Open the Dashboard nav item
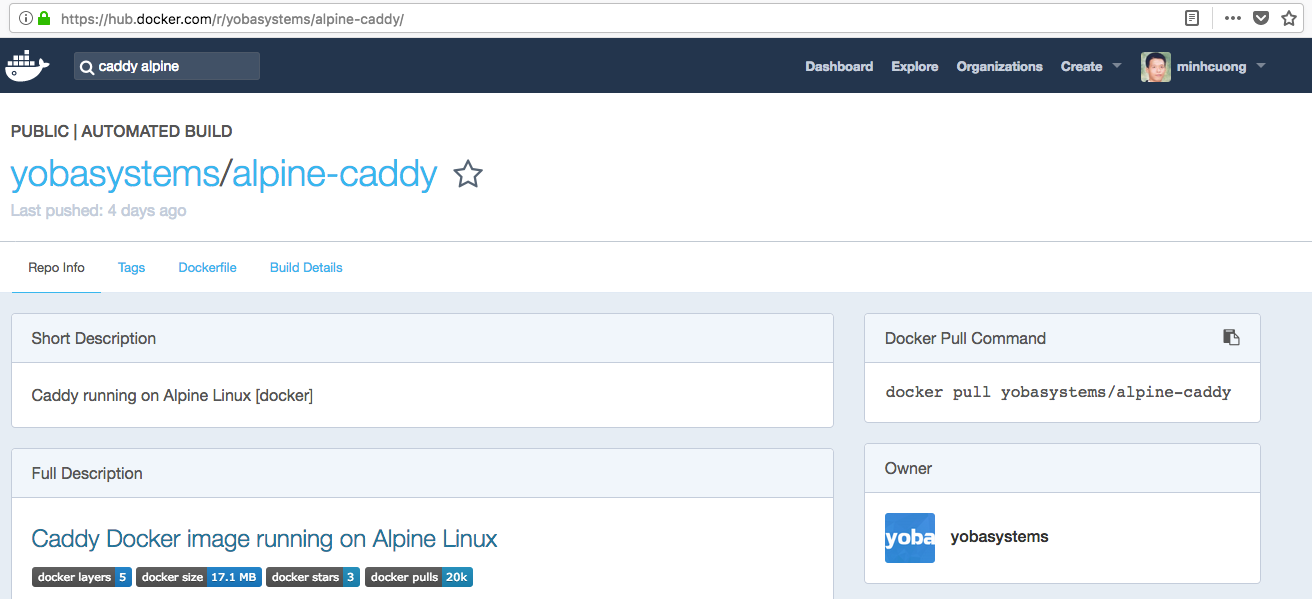The image size is (1312, 599). 839,66
